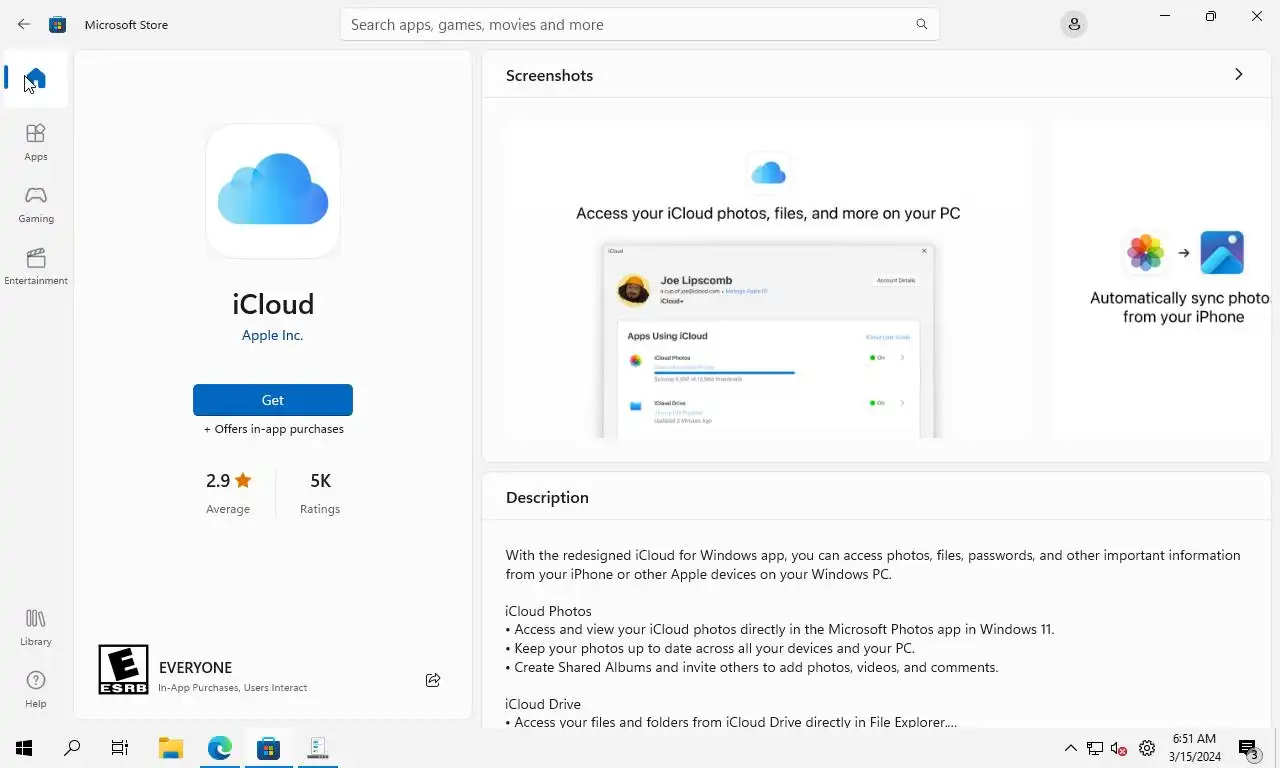Open the taskbar clock showing 6:51 AM

(1194, 748)
